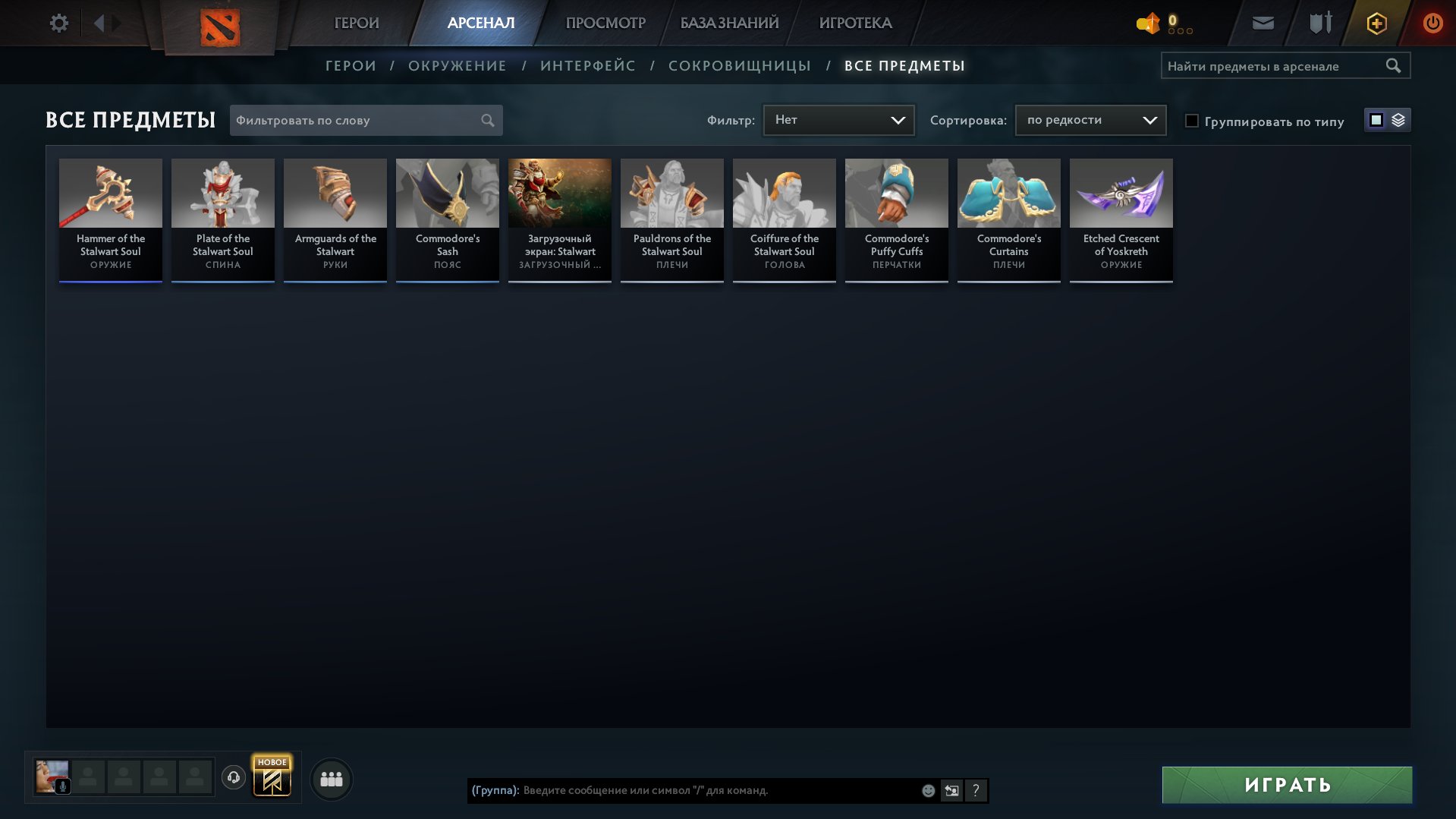Click the shield and sword icon

pyautogui.click(x=1321, y=23)
